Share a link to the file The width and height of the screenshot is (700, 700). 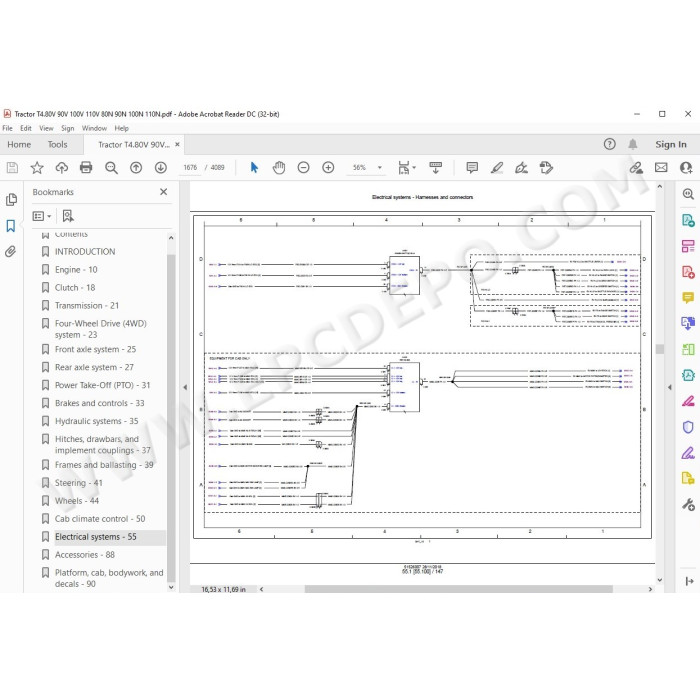point(636,168)
